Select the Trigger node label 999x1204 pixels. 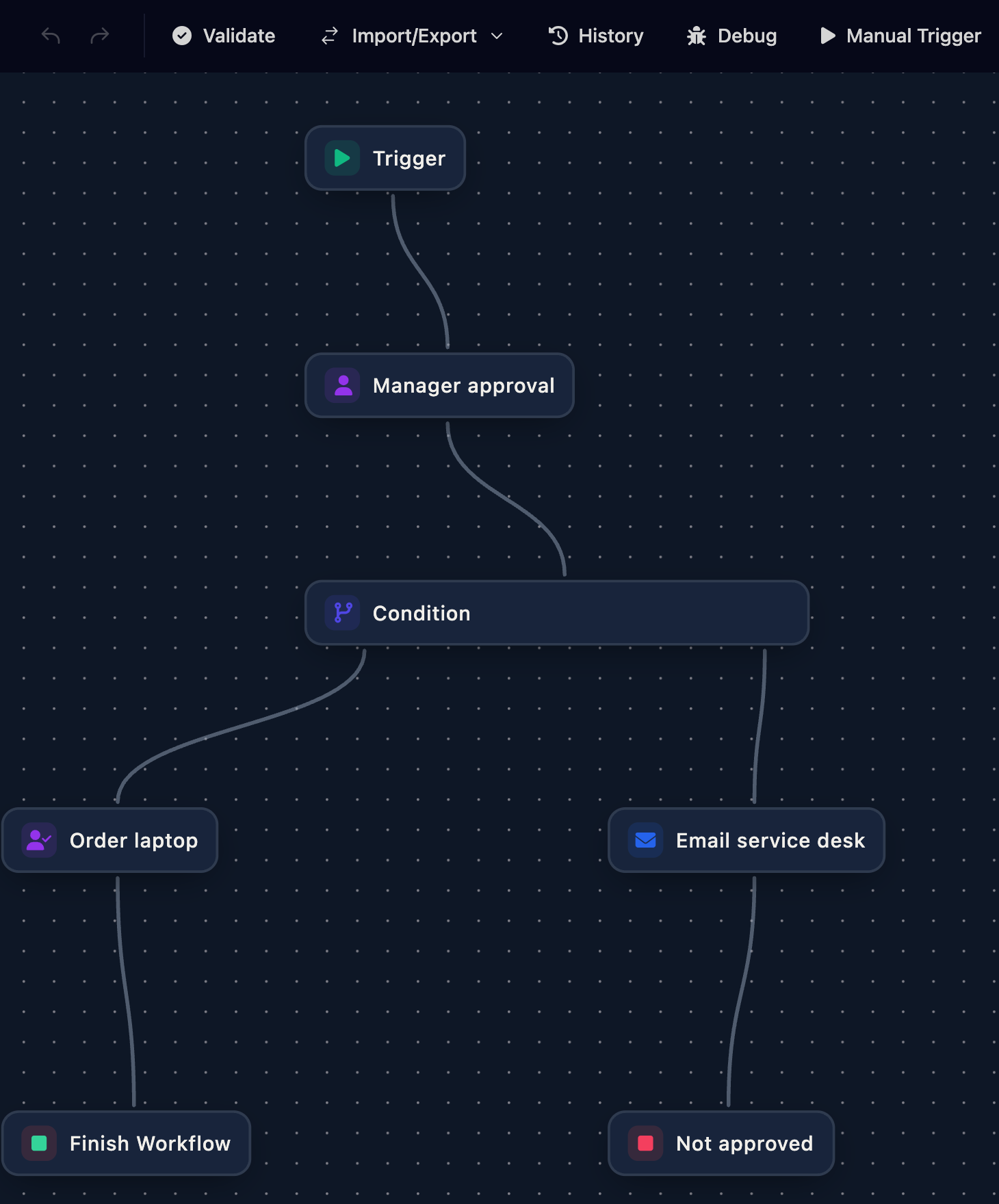coord(409,159)
